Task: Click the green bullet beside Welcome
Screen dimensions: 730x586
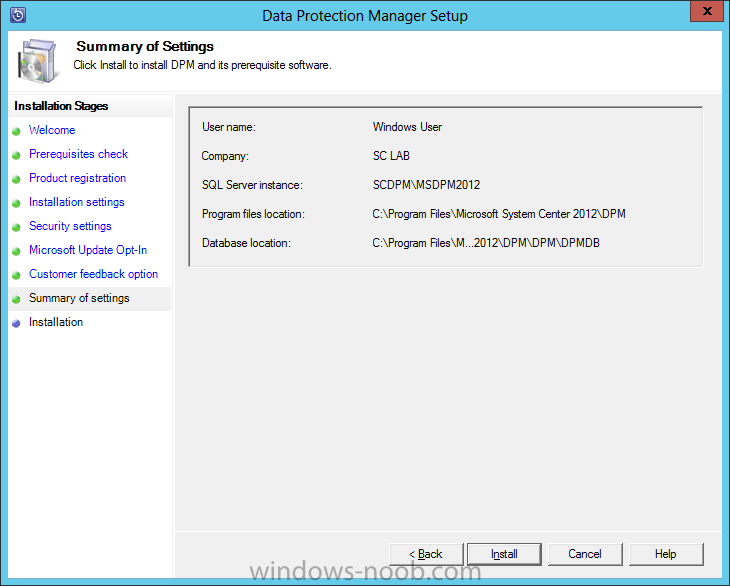Action: [x=16, y=131]
